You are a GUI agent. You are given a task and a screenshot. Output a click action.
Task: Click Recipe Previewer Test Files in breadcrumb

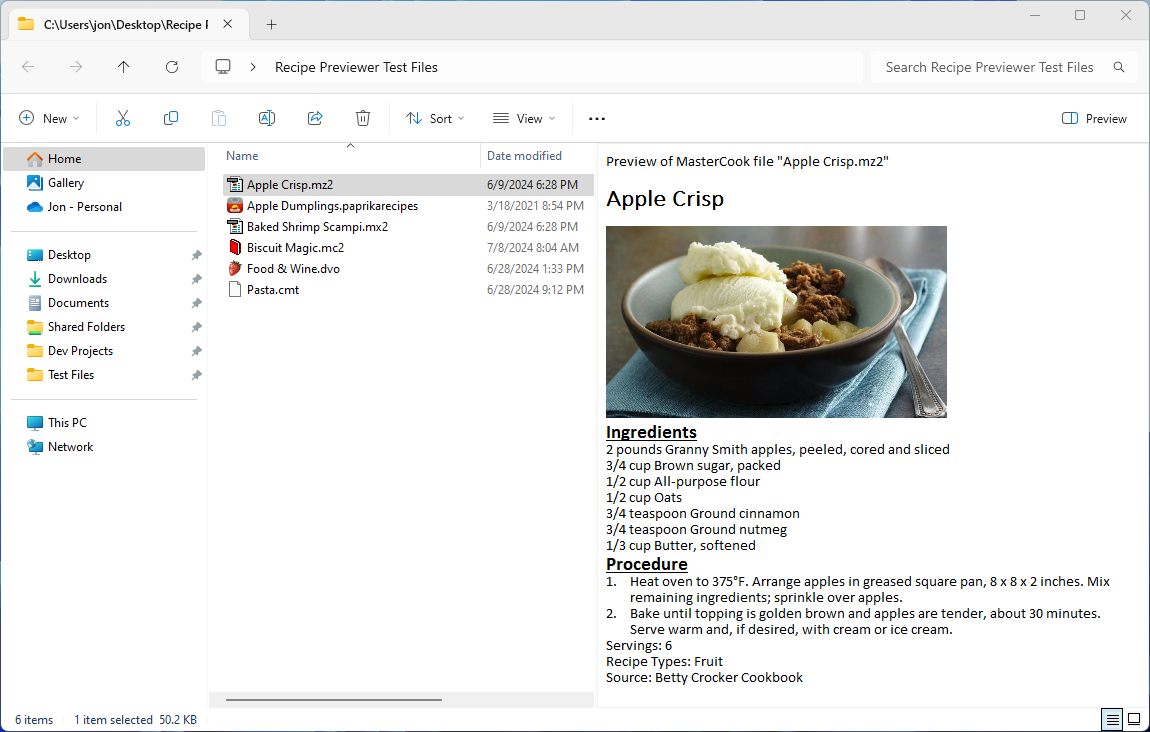tap(356, 67)
